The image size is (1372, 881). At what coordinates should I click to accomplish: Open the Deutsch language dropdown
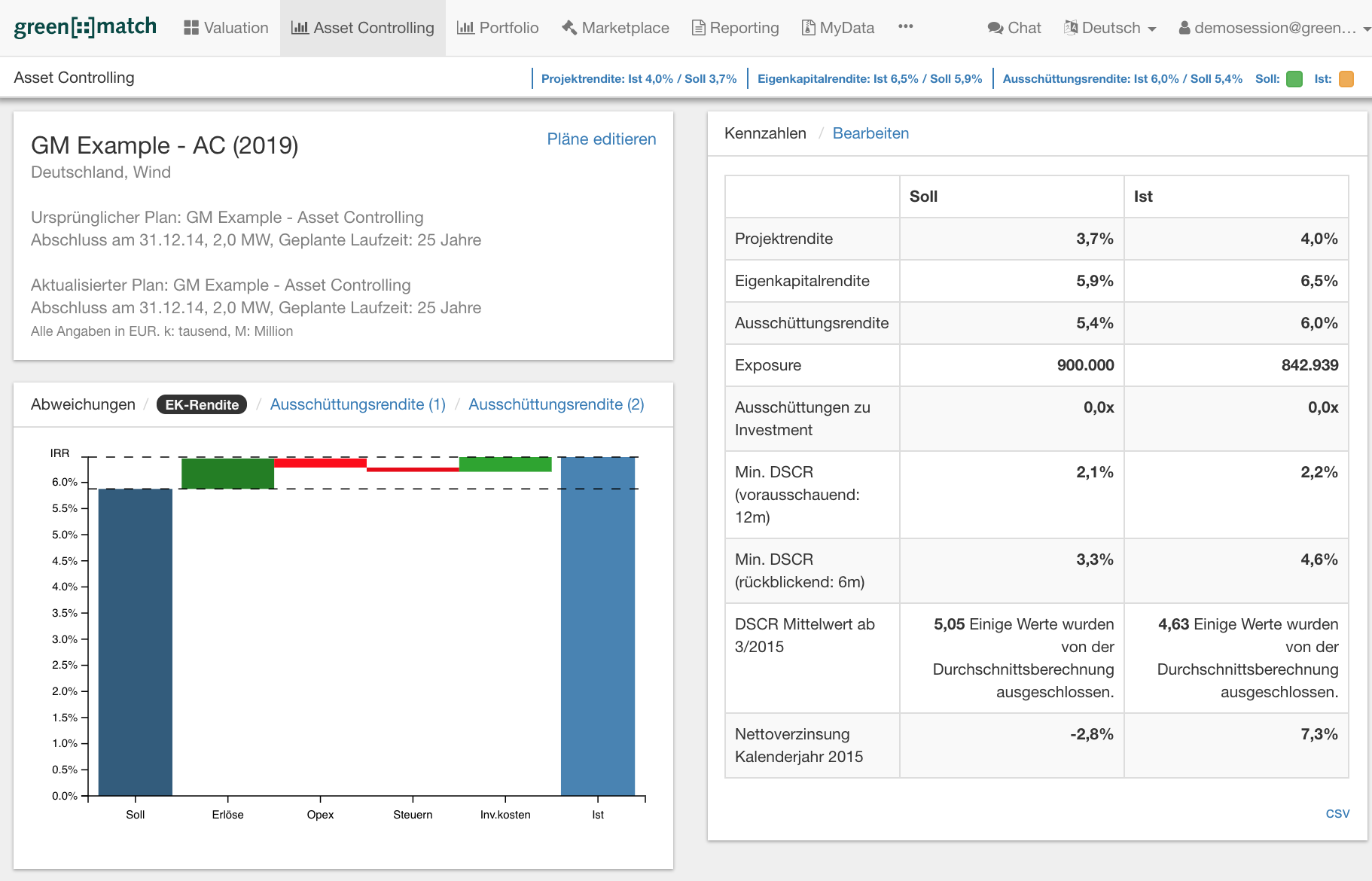pos(1110,28)
